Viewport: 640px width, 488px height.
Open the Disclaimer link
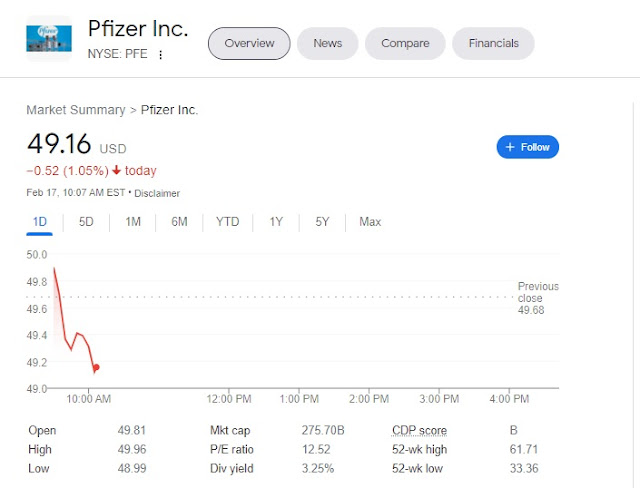click(x=157, y=193)
